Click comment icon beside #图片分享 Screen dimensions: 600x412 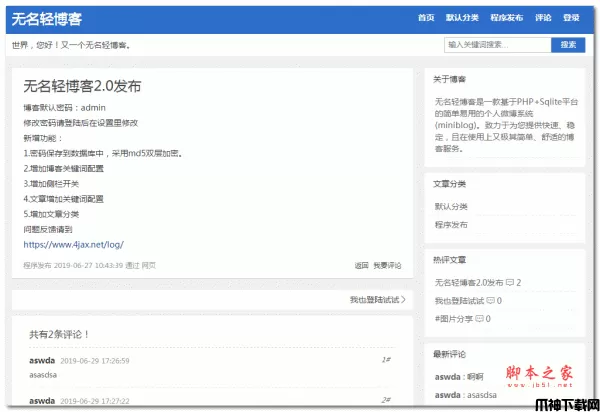[479, 319]
